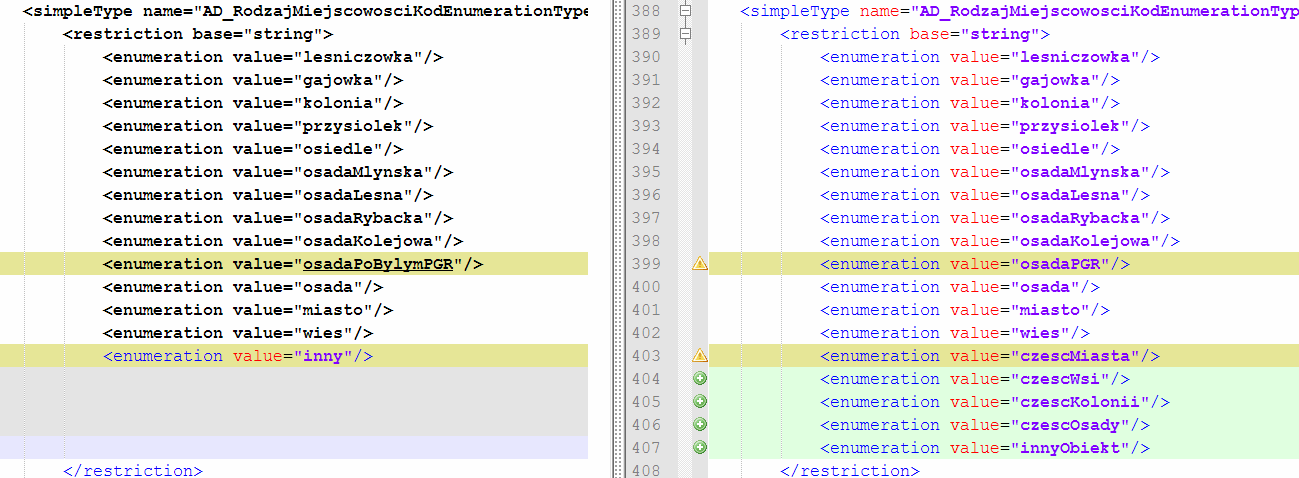The height and width of the screenshot is (478, 1299).
Task: Select line number 401 in the gutter
Action: pyautogui.click(x=646, y=310)
